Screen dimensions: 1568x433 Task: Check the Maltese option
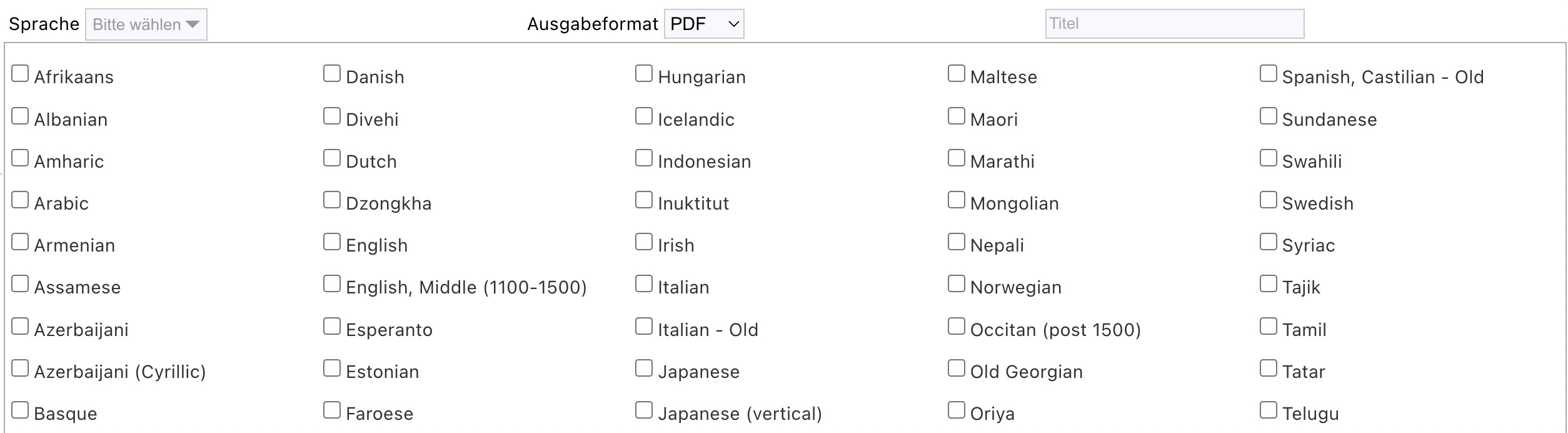pyautogui.click(x=957, y=74)
